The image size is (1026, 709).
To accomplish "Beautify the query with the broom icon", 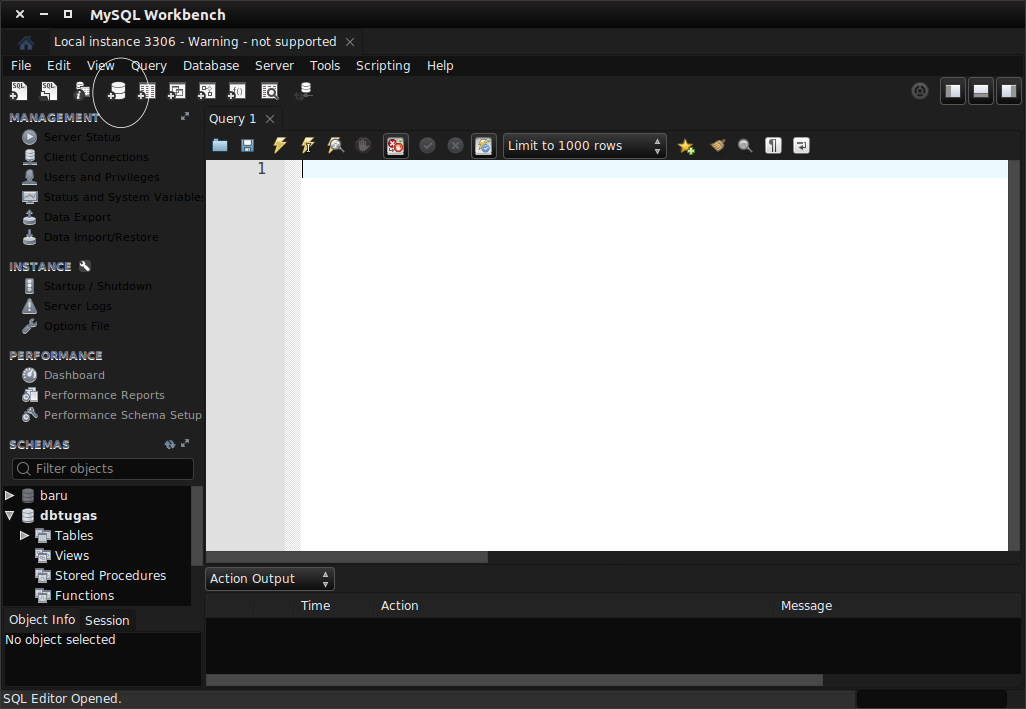I will coord(718,145).
